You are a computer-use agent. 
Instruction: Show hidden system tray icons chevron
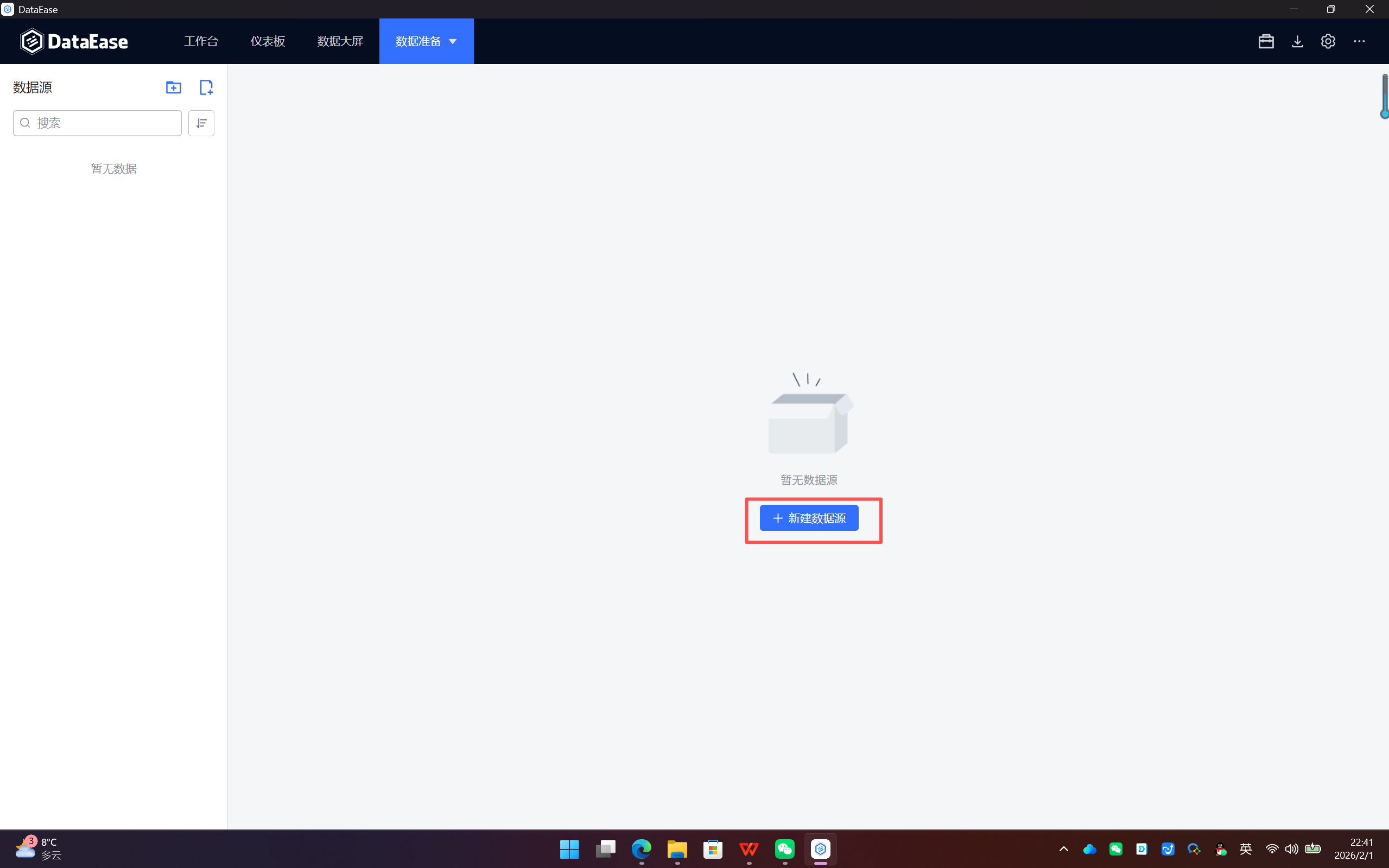point(1063,848)
